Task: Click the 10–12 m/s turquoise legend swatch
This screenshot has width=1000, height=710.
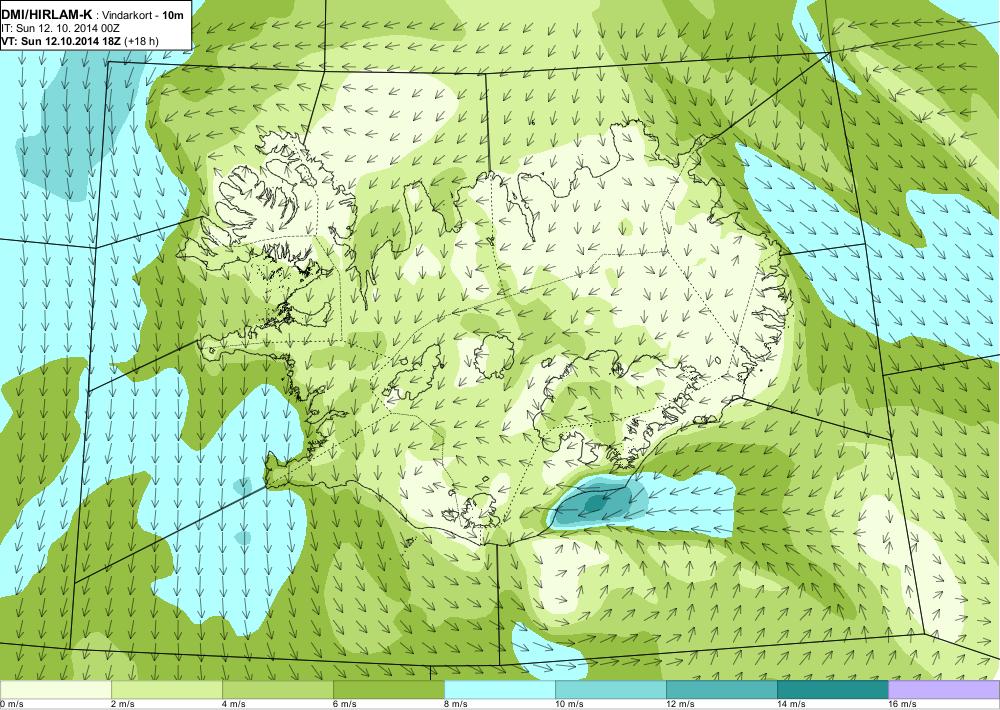Action: coord(610,689)
